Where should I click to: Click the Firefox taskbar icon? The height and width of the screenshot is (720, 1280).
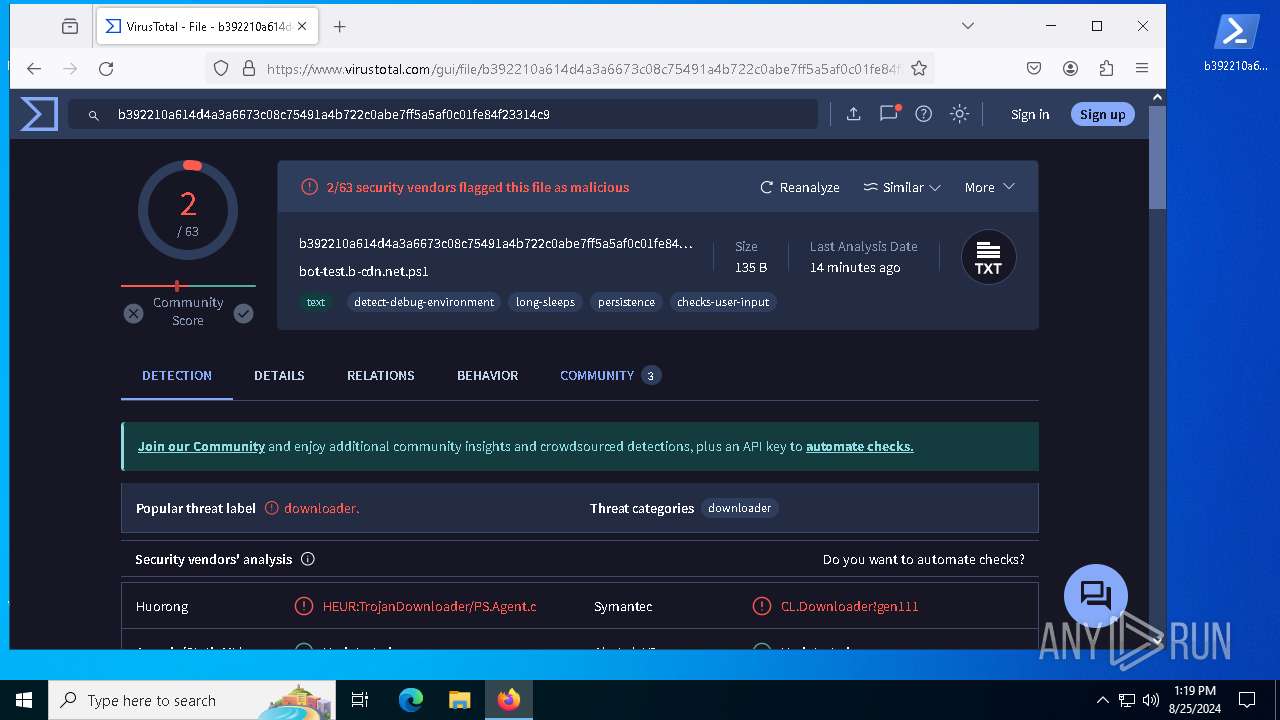coord(509,700)
